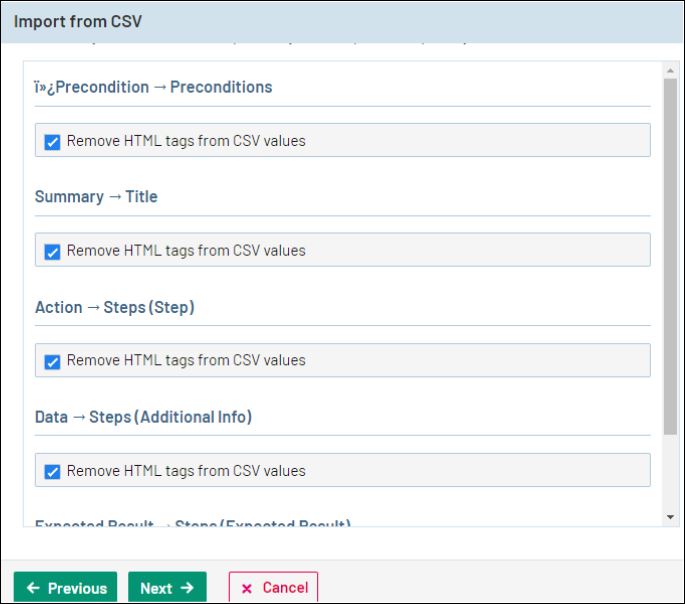
Task: Click the Remove HTML tags label under Summary
Action: point(186,251)
